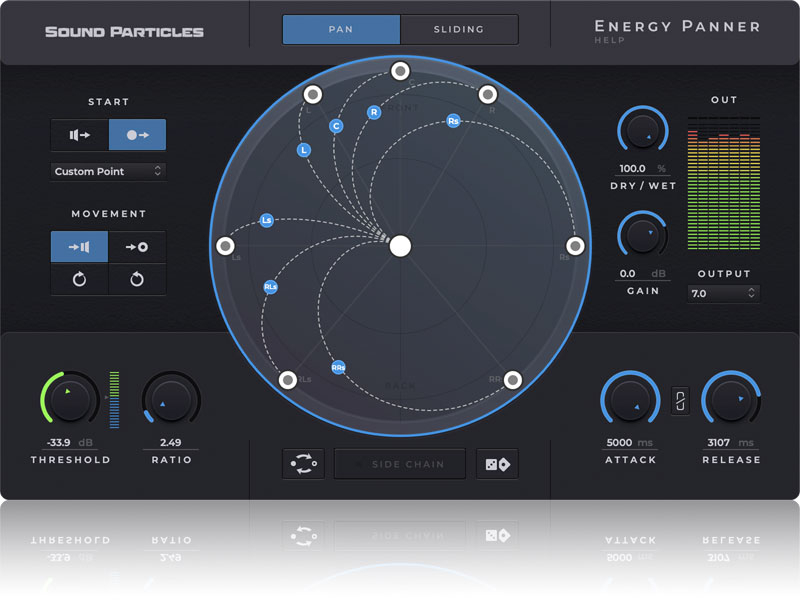The image size is (800, 600).
Task: Open the Help link
Action: (608, 41)
